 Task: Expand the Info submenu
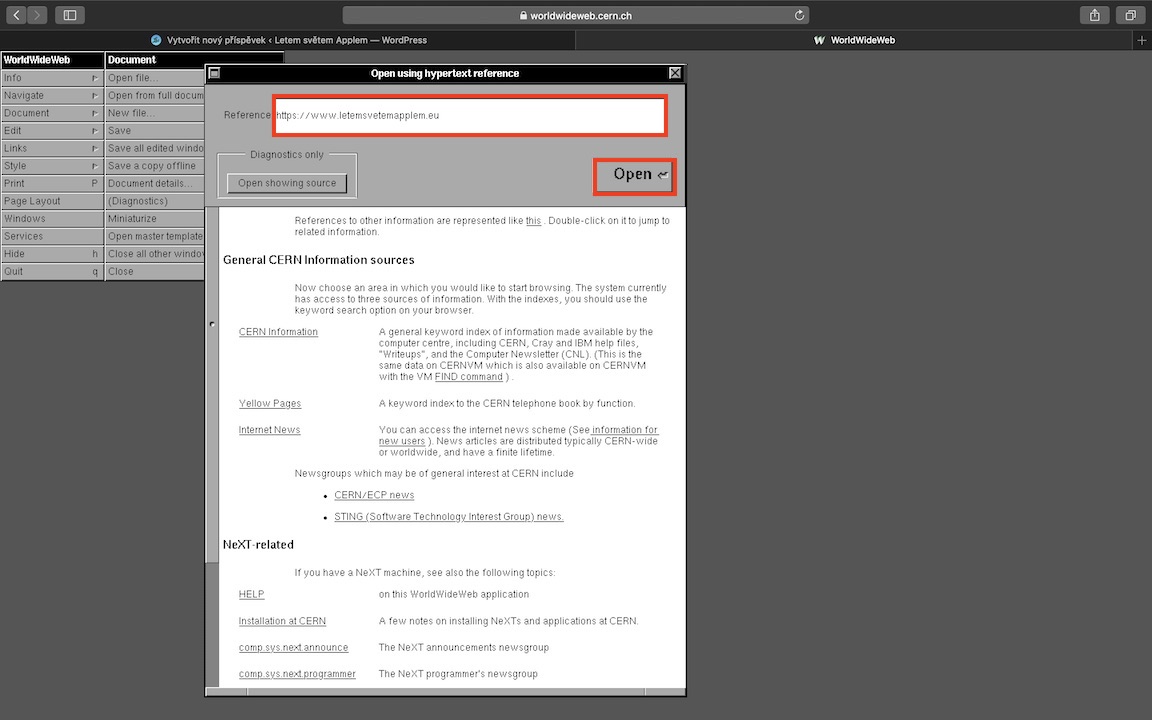click(51, 78)
